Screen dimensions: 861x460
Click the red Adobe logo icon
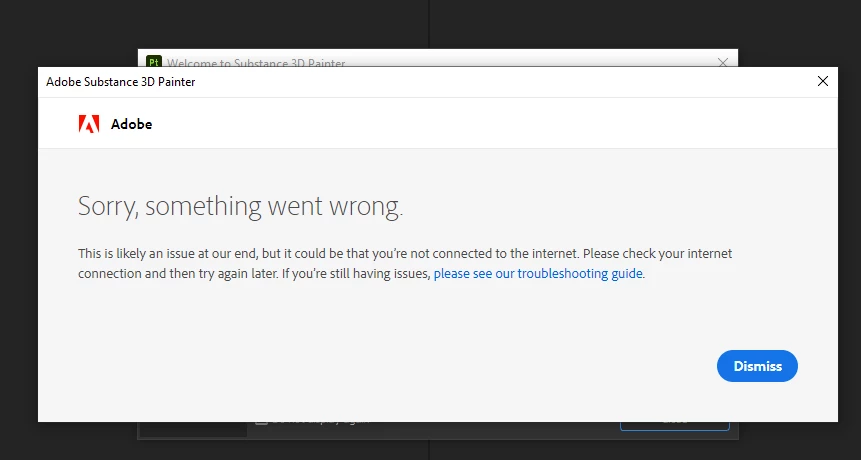tap(89, 124)
